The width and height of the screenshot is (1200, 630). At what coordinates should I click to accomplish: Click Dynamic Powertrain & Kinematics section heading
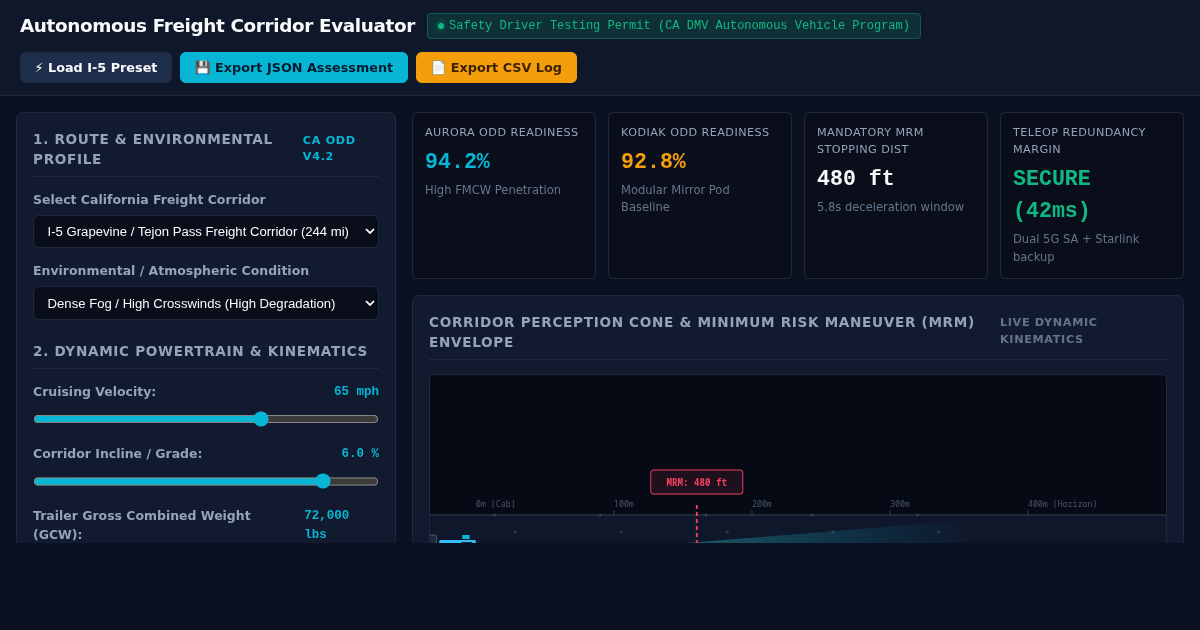pyautogui.click(x=200, y=351)
